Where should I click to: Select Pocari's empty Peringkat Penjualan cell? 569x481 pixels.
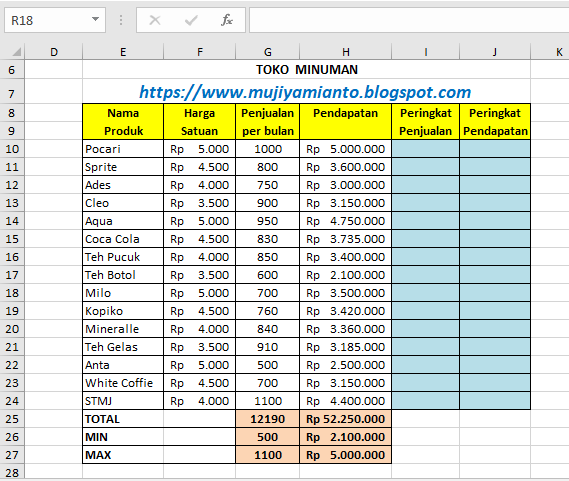tap(426, 149)
